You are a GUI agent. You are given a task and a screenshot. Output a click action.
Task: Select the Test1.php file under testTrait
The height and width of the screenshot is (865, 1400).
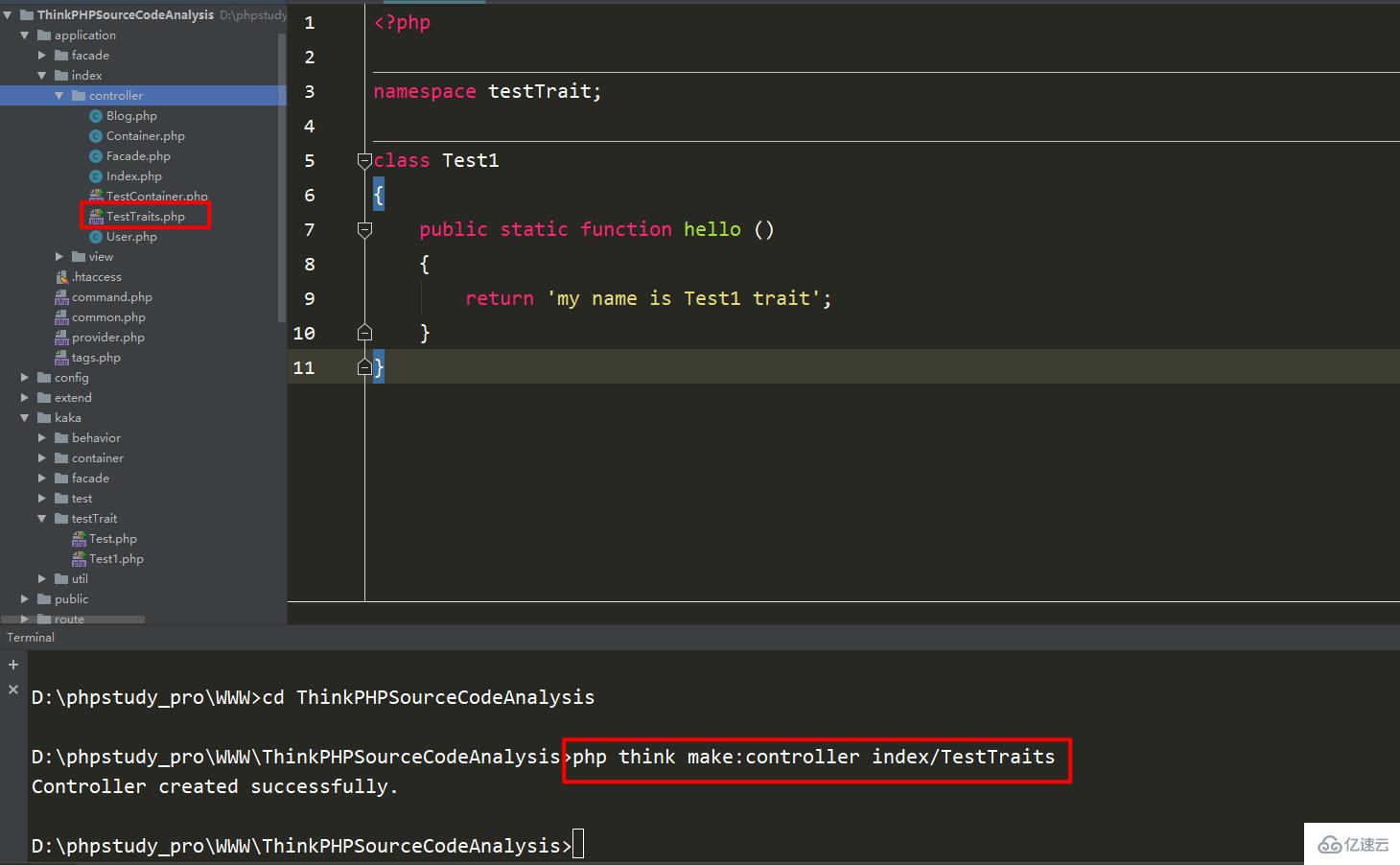pyautogui.click(x=116, y=559)
